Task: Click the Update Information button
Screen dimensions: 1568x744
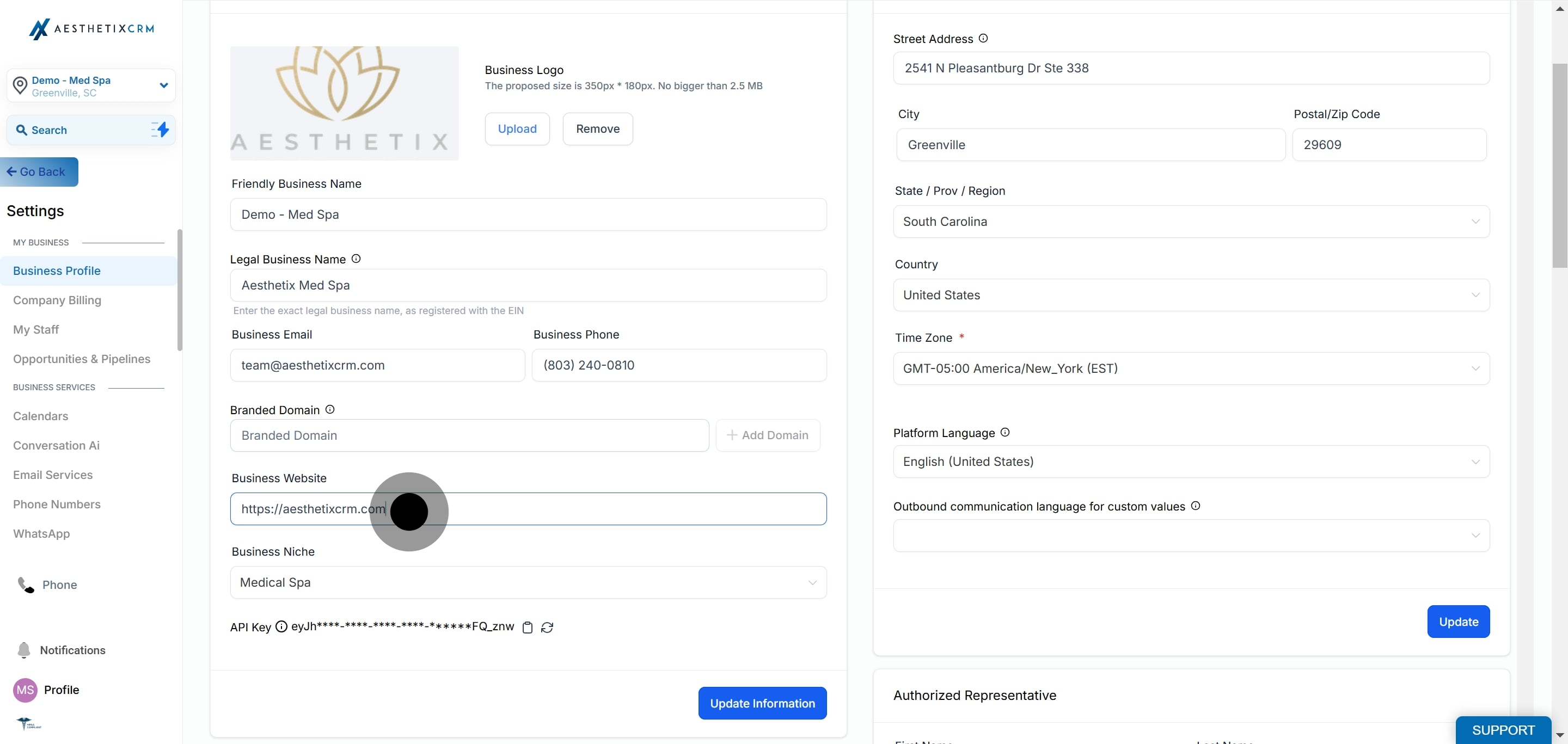Action: (762, 703)
